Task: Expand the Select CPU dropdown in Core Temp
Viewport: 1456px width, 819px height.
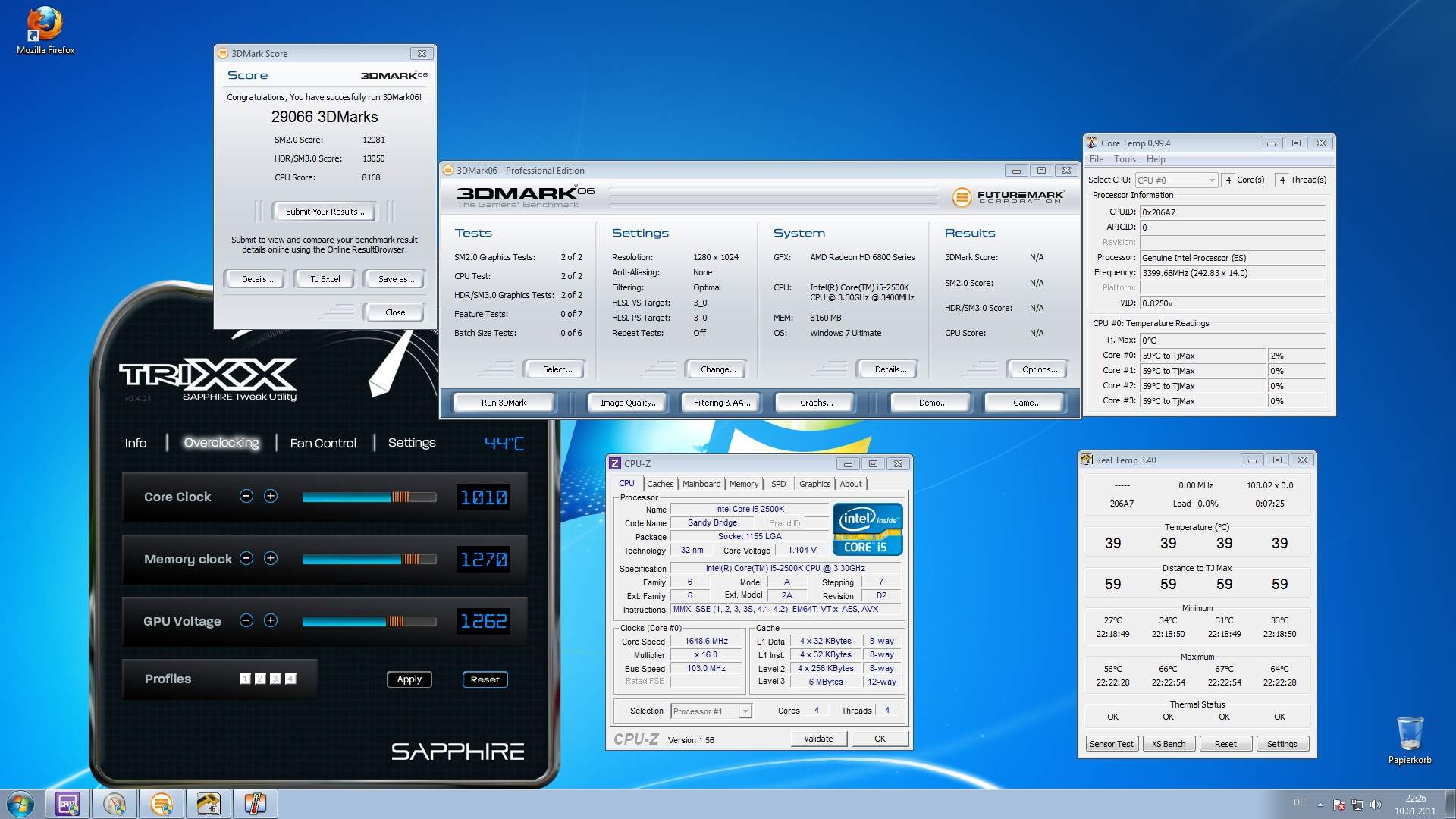Action: tap(1176, 180)
